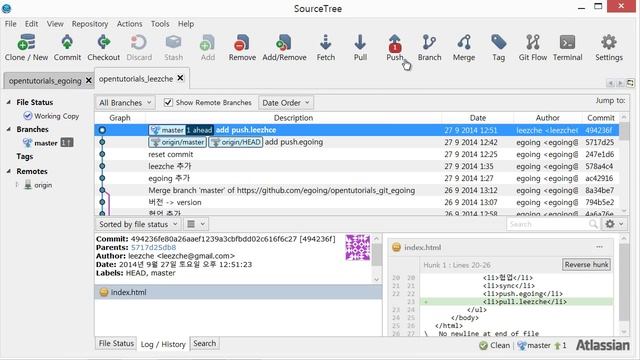
Task: Open the Sorted by file status dropdown
Action: (138, 224)
